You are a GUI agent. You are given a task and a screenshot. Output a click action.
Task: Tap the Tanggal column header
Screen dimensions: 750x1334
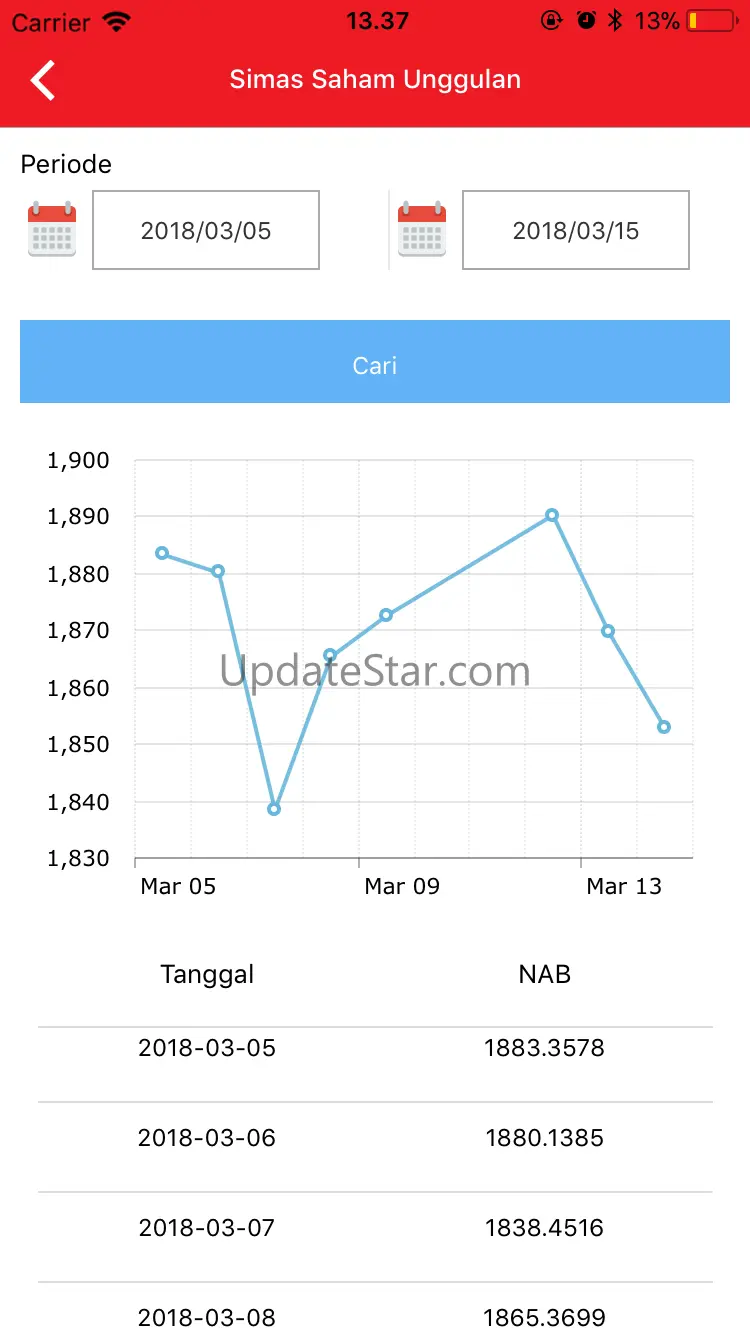207,974
